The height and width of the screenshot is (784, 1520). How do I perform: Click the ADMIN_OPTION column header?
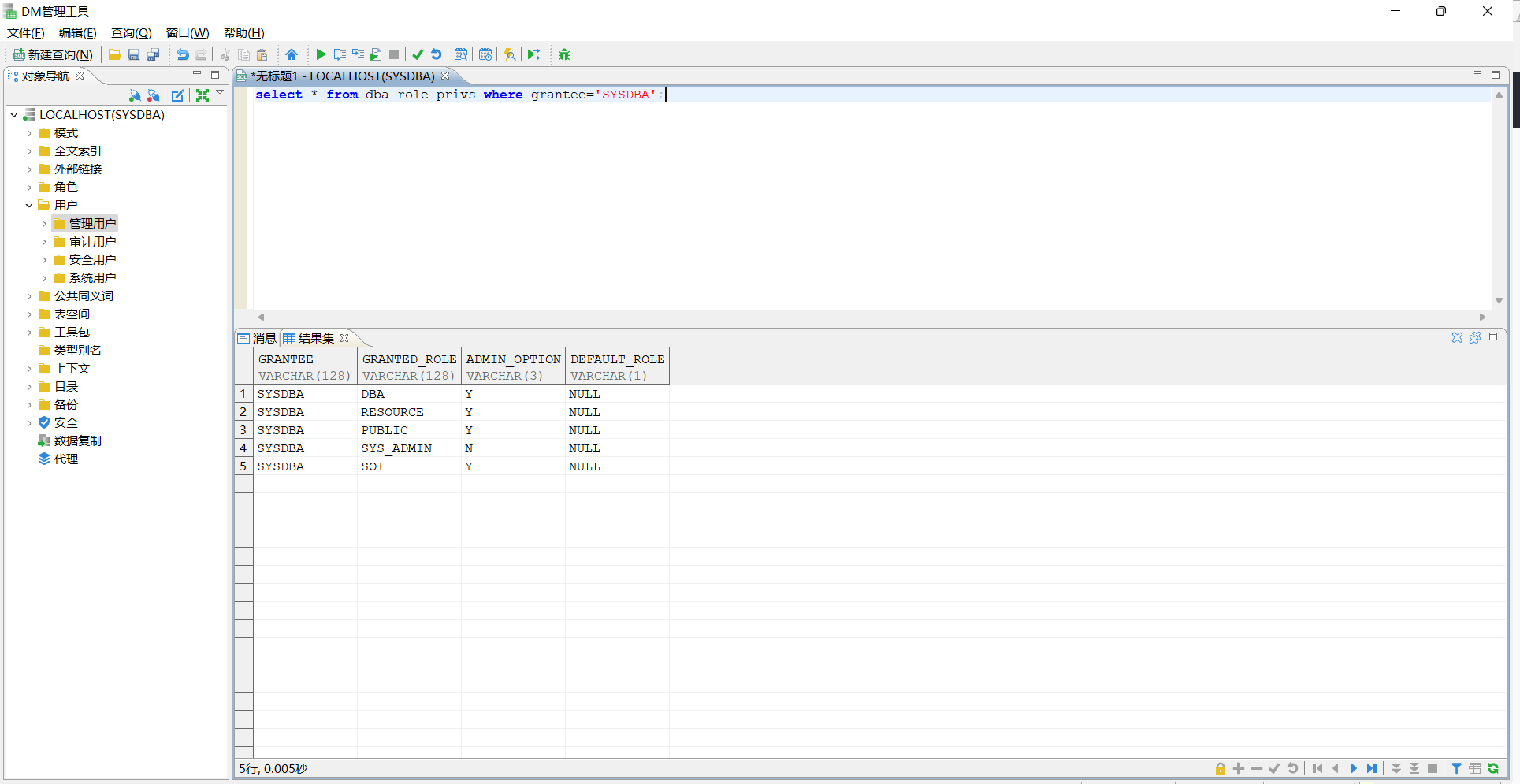(x=514, y=366)
